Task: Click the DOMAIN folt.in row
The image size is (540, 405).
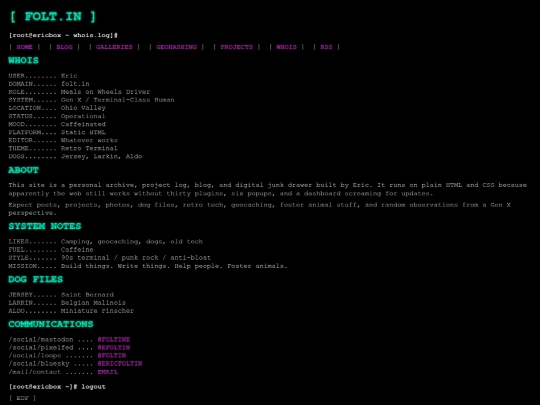Action: point(49,84)
